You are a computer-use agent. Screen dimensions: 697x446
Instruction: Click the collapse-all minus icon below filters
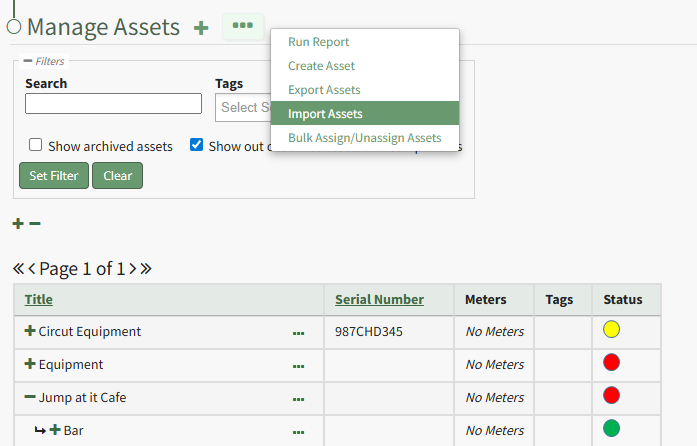tap(35, 224)
